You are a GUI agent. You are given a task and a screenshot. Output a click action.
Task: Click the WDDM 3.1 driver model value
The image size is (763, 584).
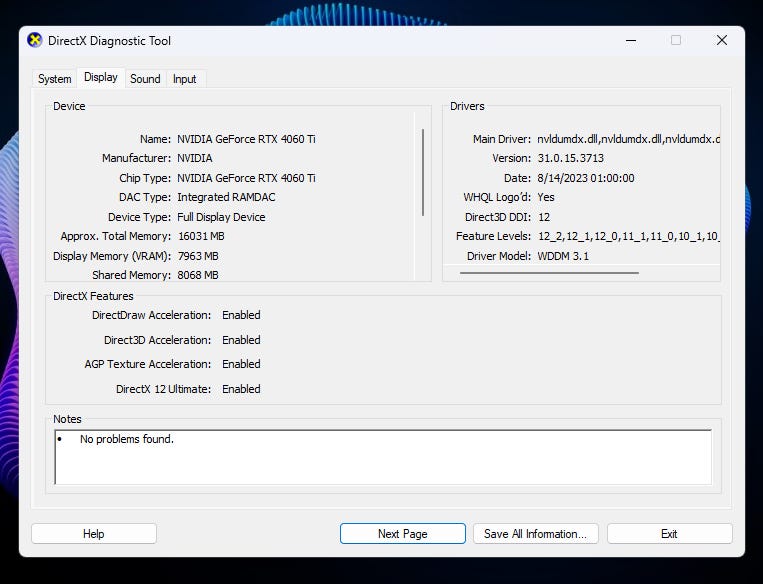point(563,256)
